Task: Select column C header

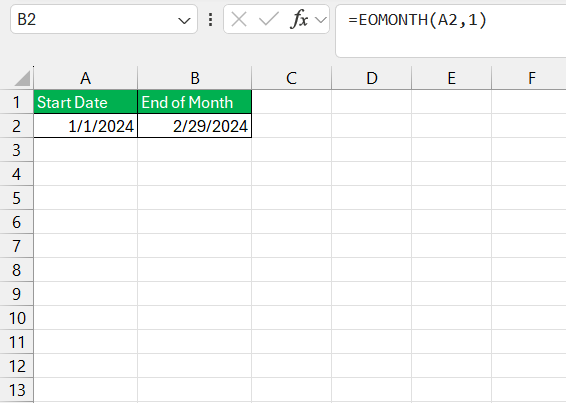Action: coord(291,78)
